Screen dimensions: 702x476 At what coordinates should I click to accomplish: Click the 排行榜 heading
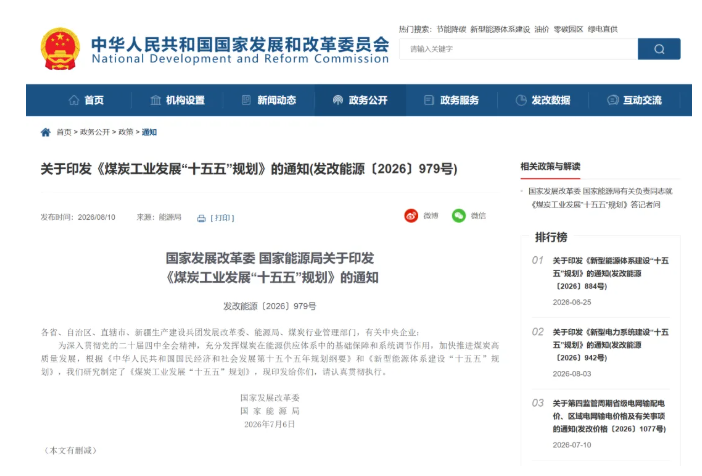(551, 237)
